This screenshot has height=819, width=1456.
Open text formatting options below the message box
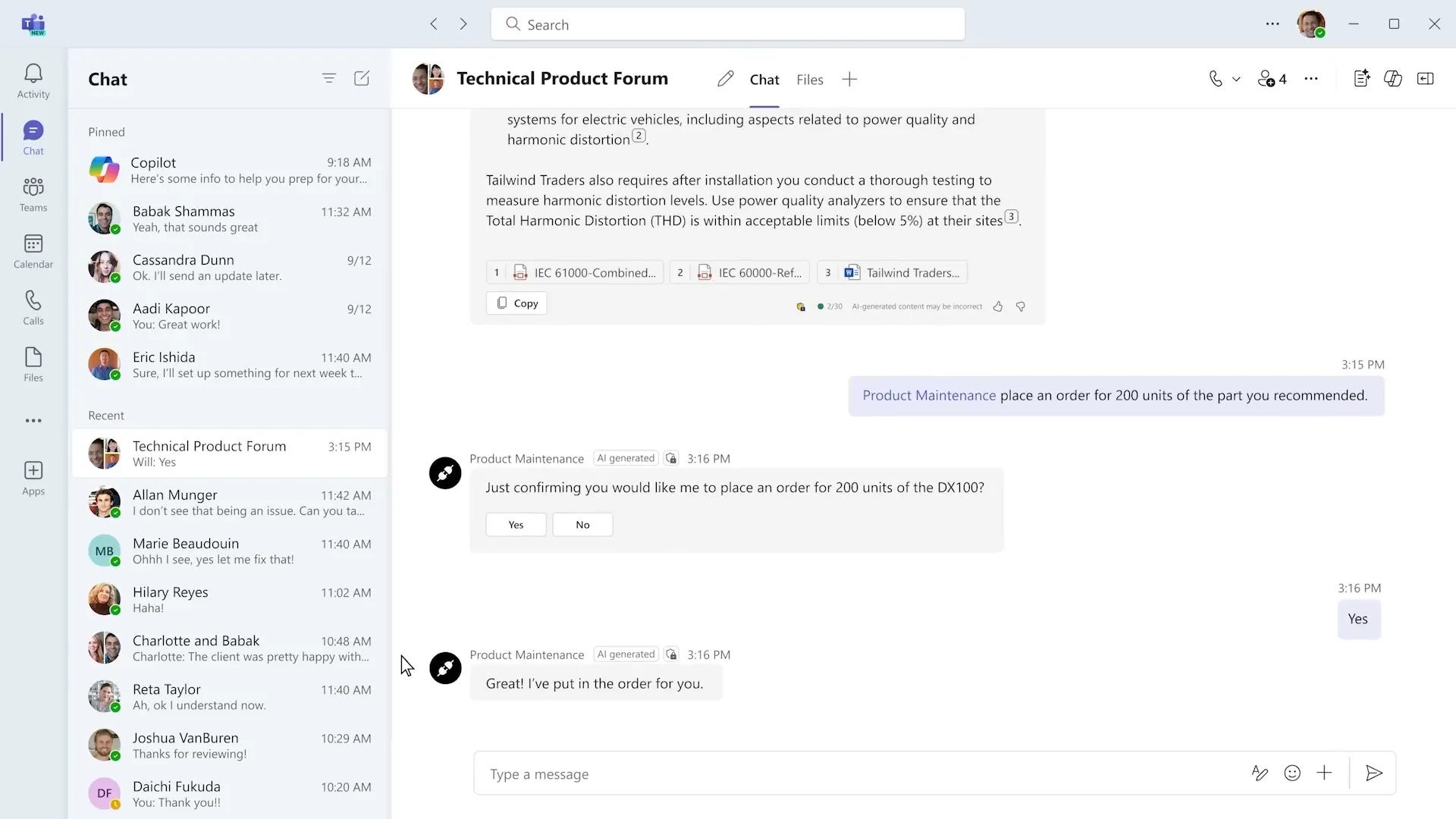click(1260, 773)
